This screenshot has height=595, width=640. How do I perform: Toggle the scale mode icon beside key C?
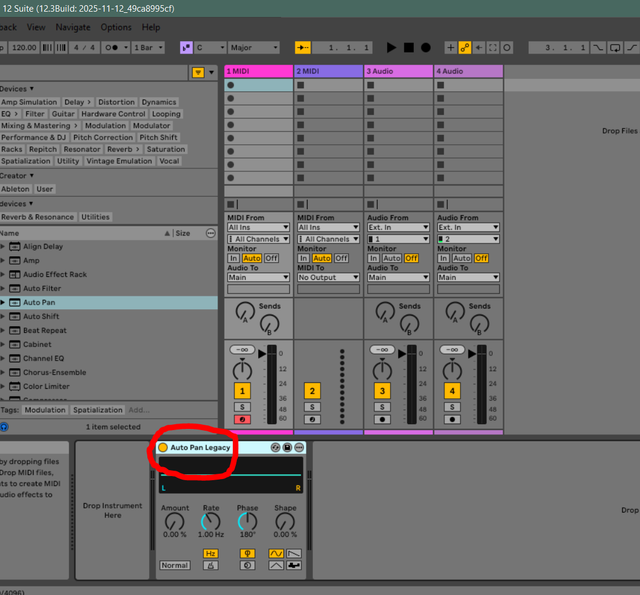click(x=186, y=48)
